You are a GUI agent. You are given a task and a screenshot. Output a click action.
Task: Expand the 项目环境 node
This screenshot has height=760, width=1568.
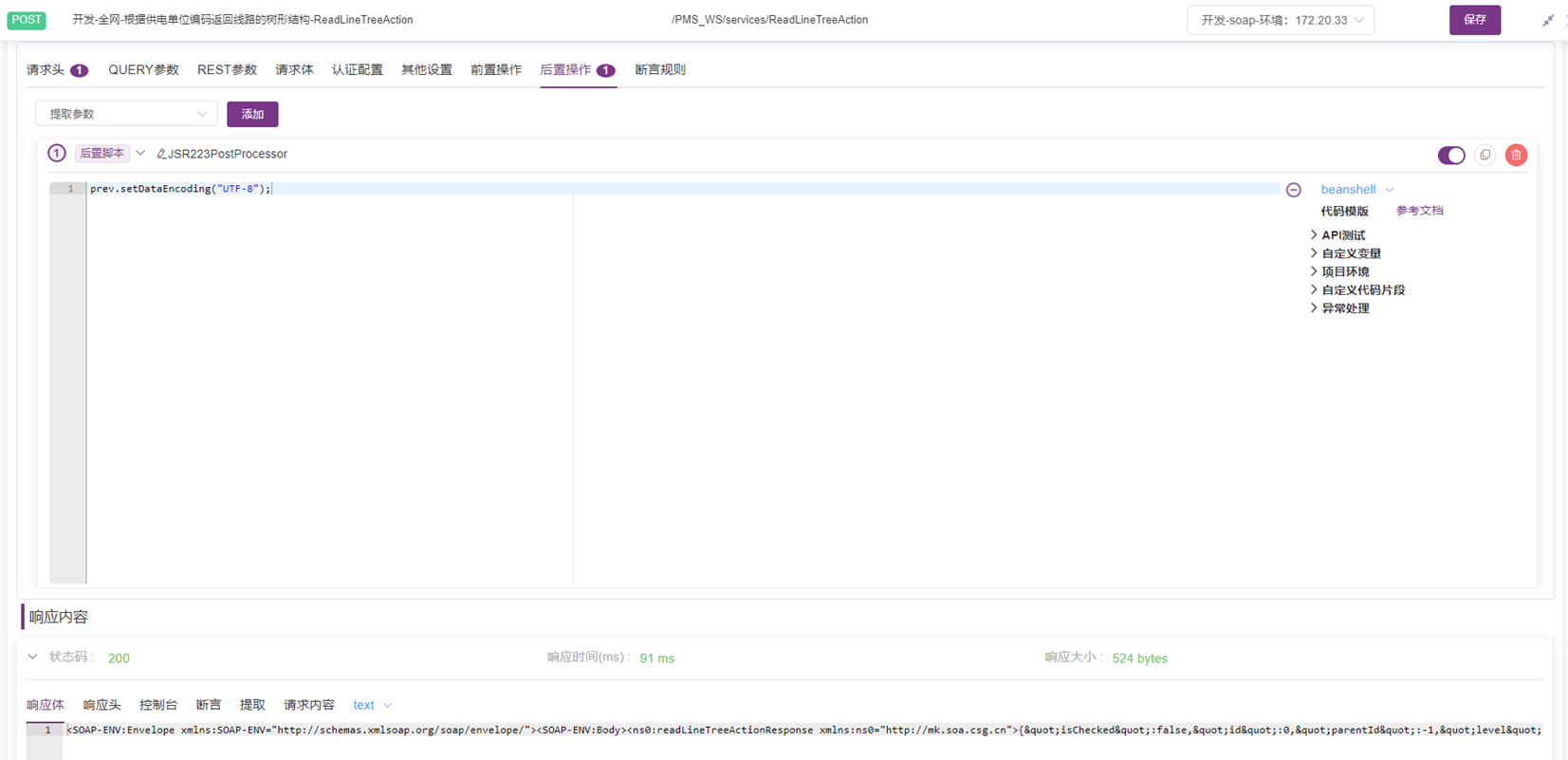pos(1314,271)
